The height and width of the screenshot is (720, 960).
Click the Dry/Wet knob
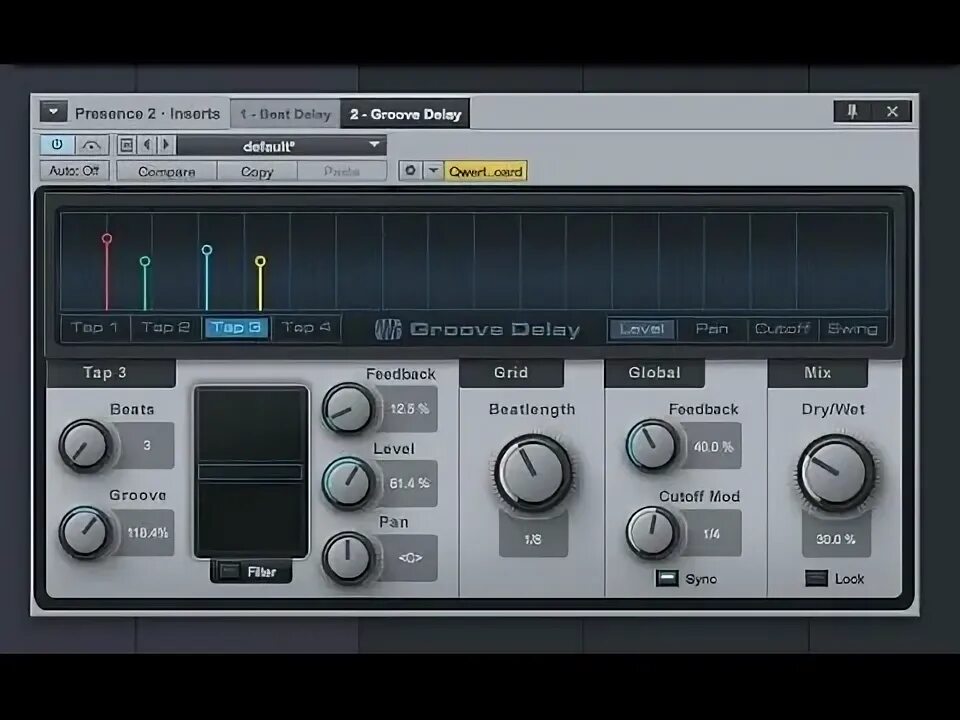tap(836, 472)
